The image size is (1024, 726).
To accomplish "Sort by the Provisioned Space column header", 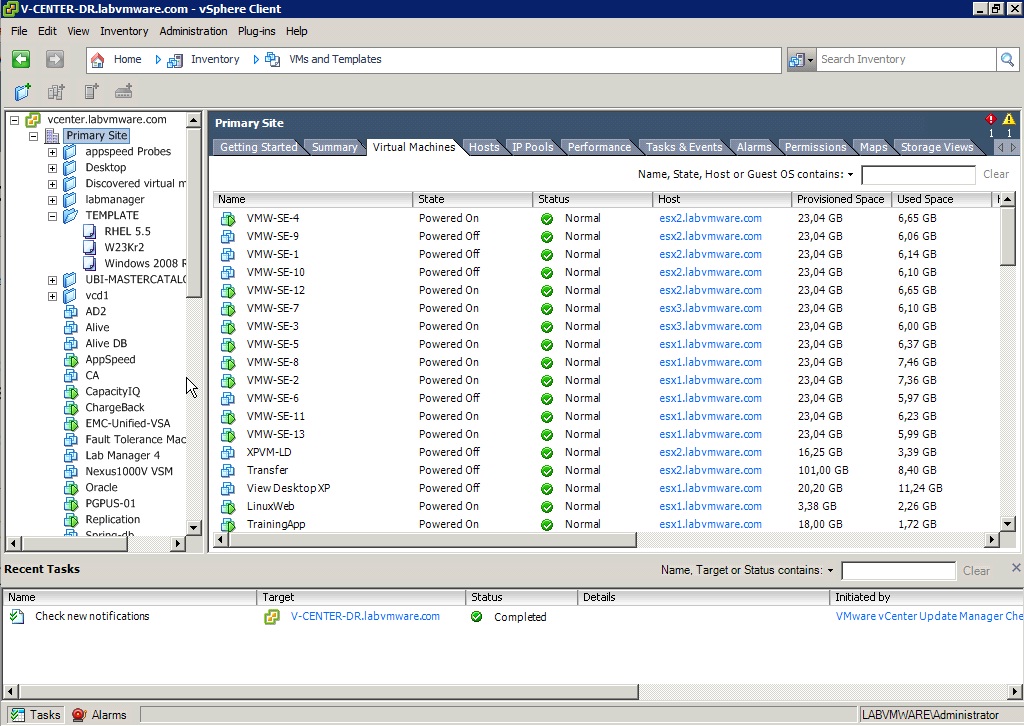I will [x=841, y=199].
